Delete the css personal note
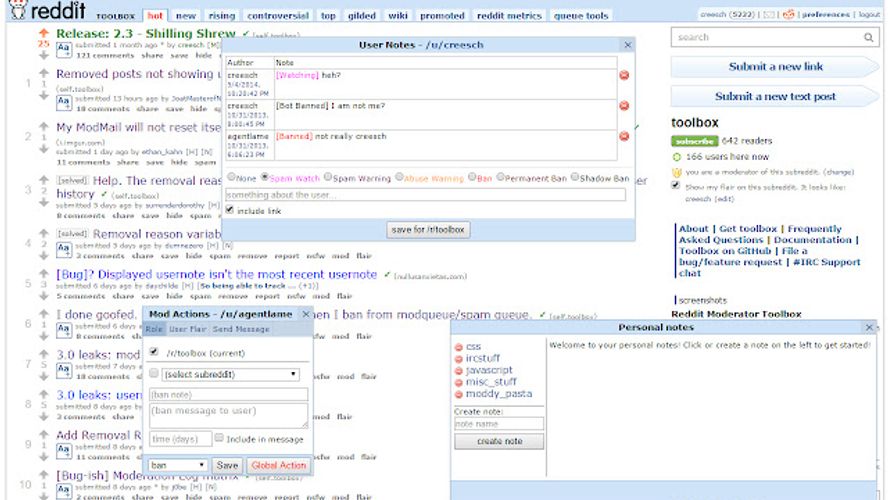 (459, 347)
